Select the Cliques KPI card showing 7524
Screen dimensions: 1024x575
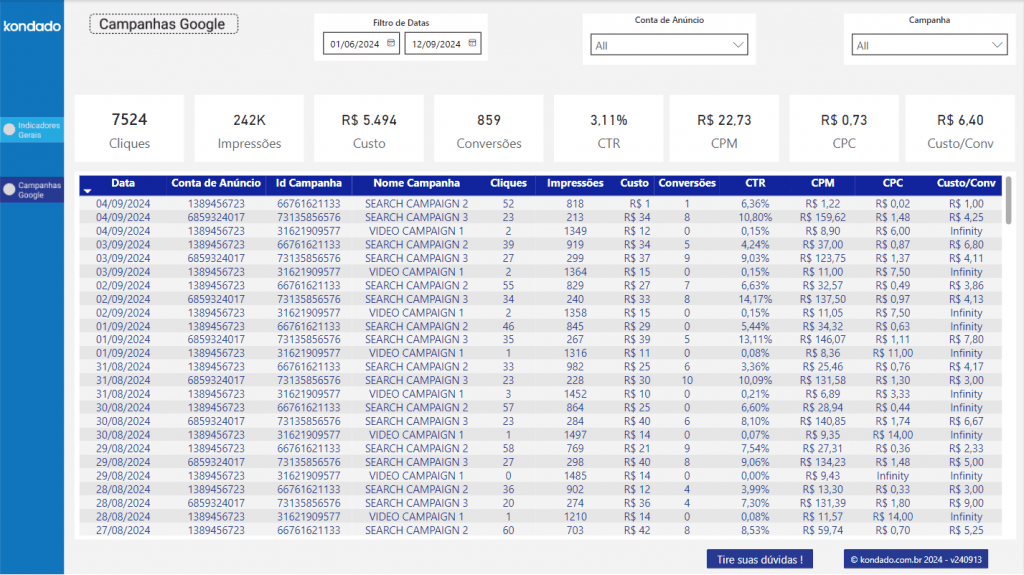pos(129,129)
